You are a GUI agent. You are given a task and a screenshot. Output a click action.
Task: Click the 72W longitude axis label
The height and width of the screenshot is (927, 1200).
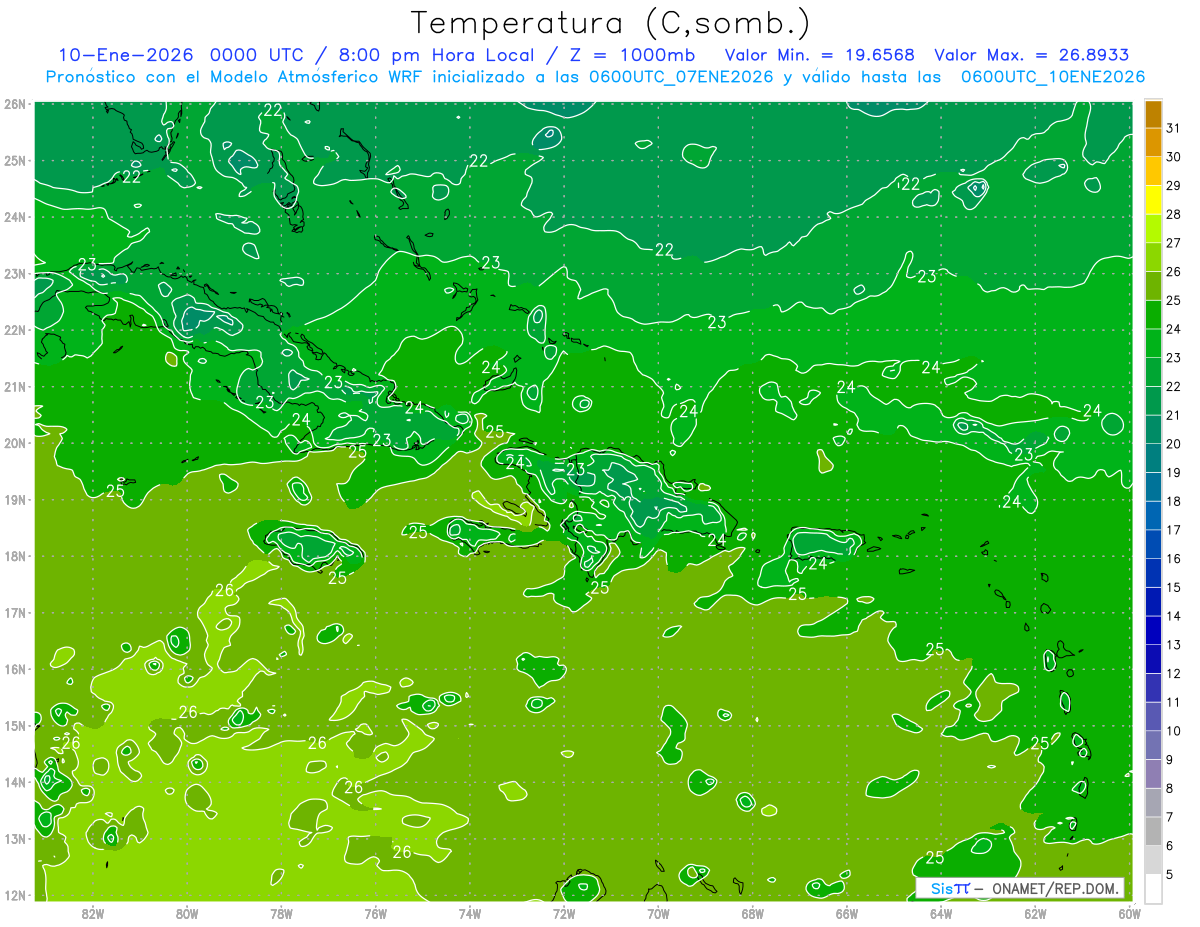[x=564, y=913]
